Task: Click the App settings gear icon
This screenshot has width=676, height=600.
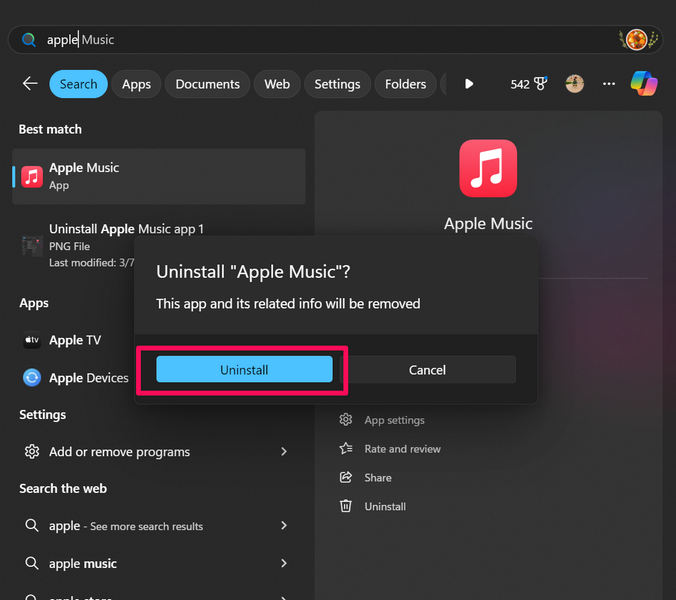Action: point(346,420)
